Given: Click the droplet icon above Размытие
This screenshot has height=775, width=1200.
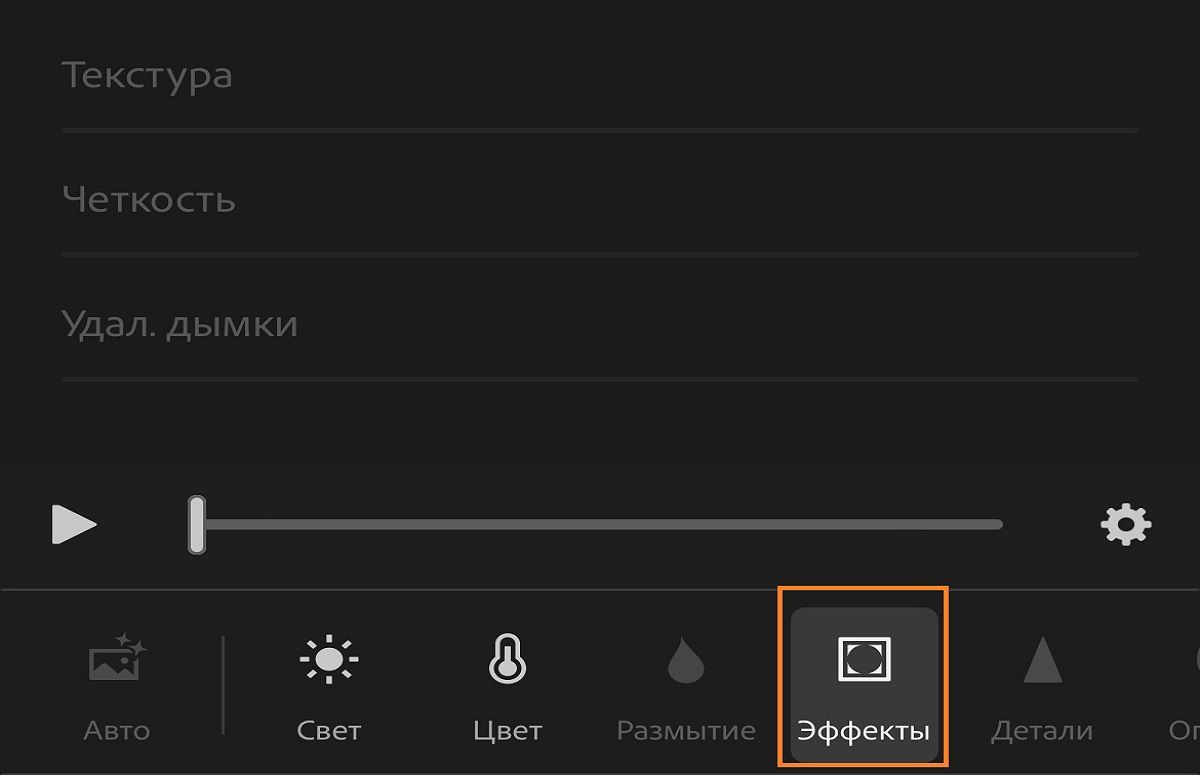Looking at the screenshot, I should (x=685, y=660).
